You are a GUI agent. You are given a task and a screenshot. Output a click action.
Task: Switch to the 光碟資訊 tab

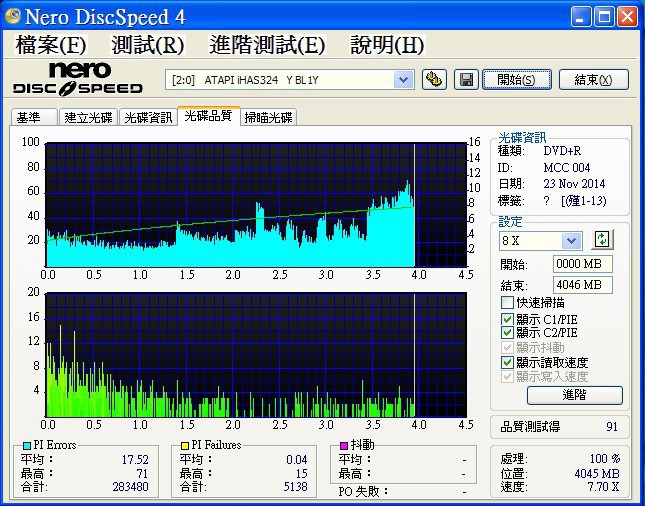(x=148, y=117)
